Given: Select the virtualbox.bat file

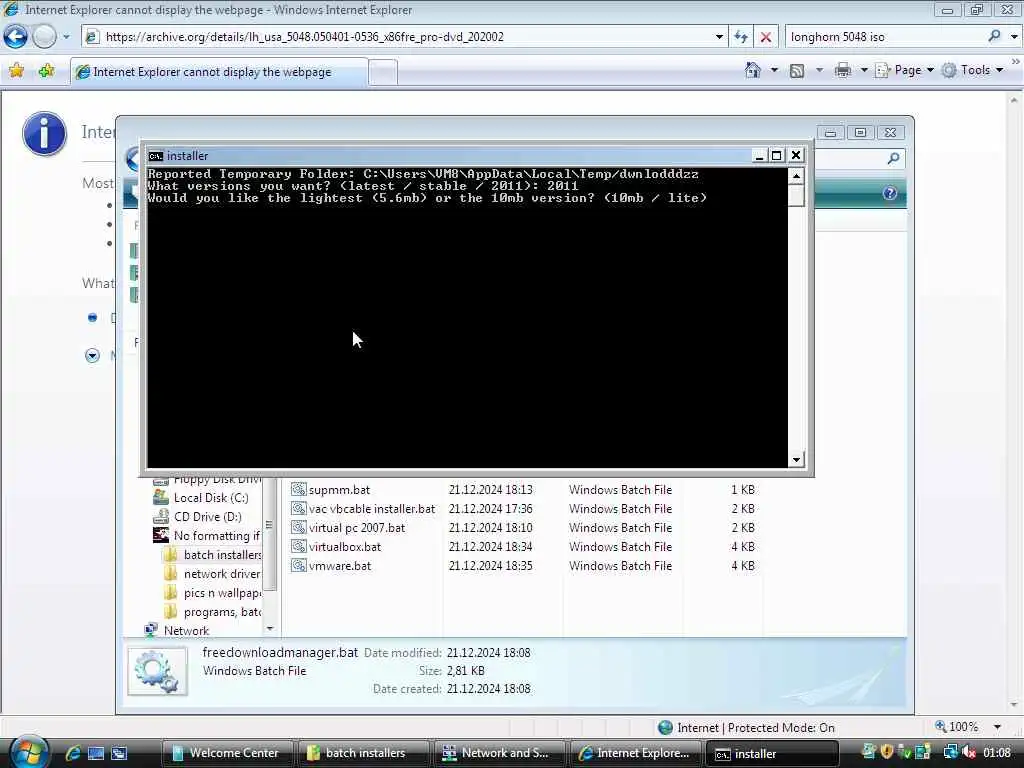Looking at the screenshot, I should point(345,547).
